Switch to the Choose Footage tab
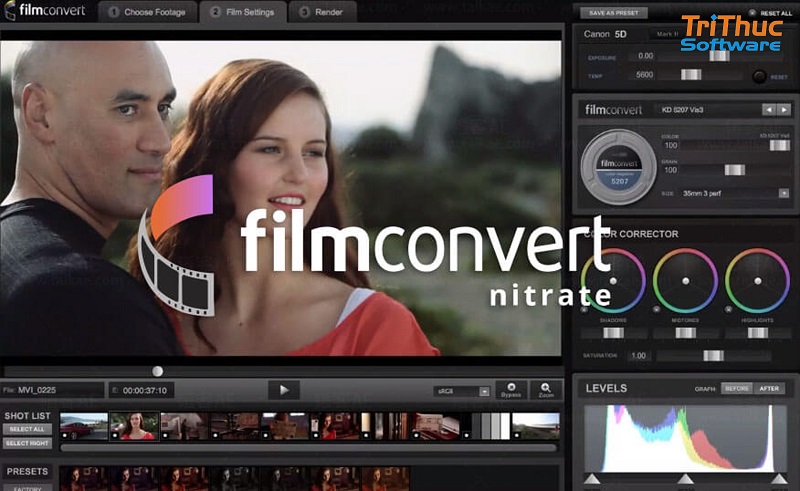 pyautogui.click(x=148, y=12)
